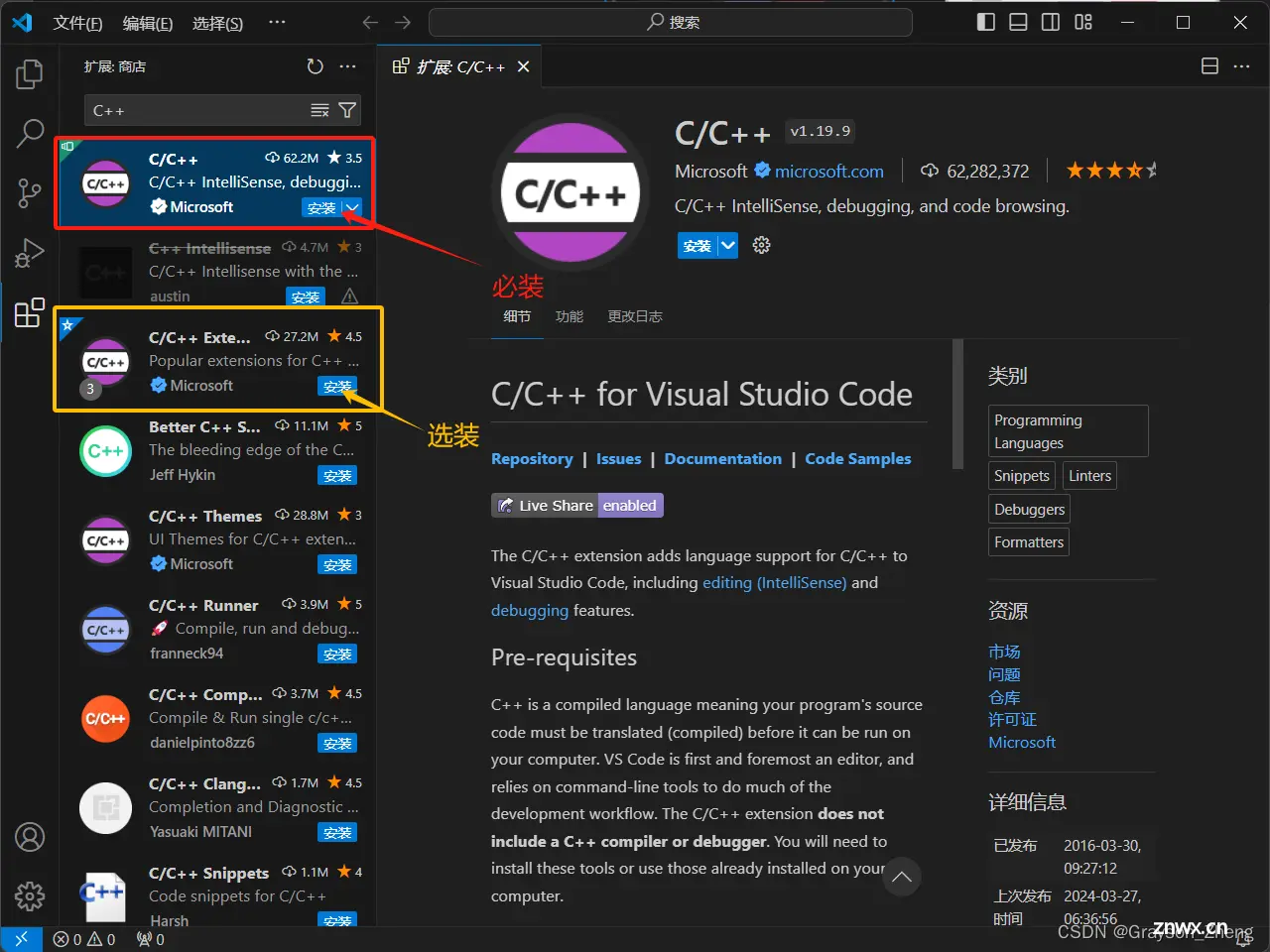Select Debuggers category tag
The image size is (1270, 952).
point(1030,510)
